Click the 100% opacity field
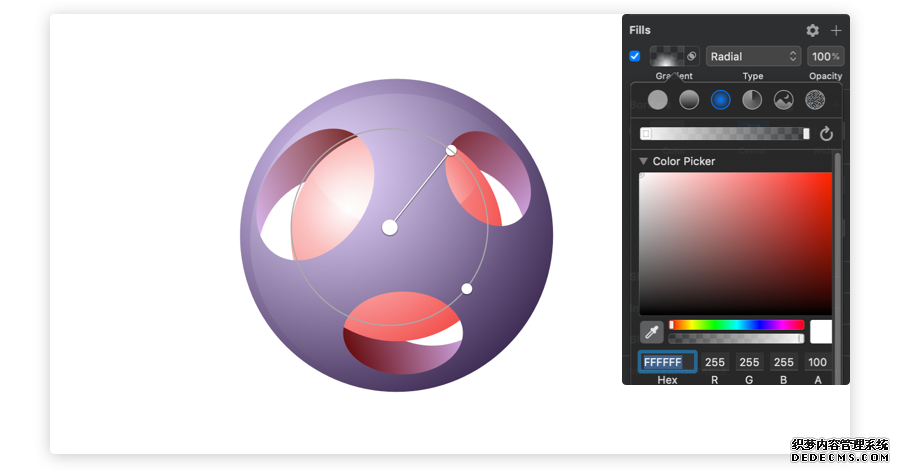The height and width of the screenshot is (472, 900). (825, 56)
